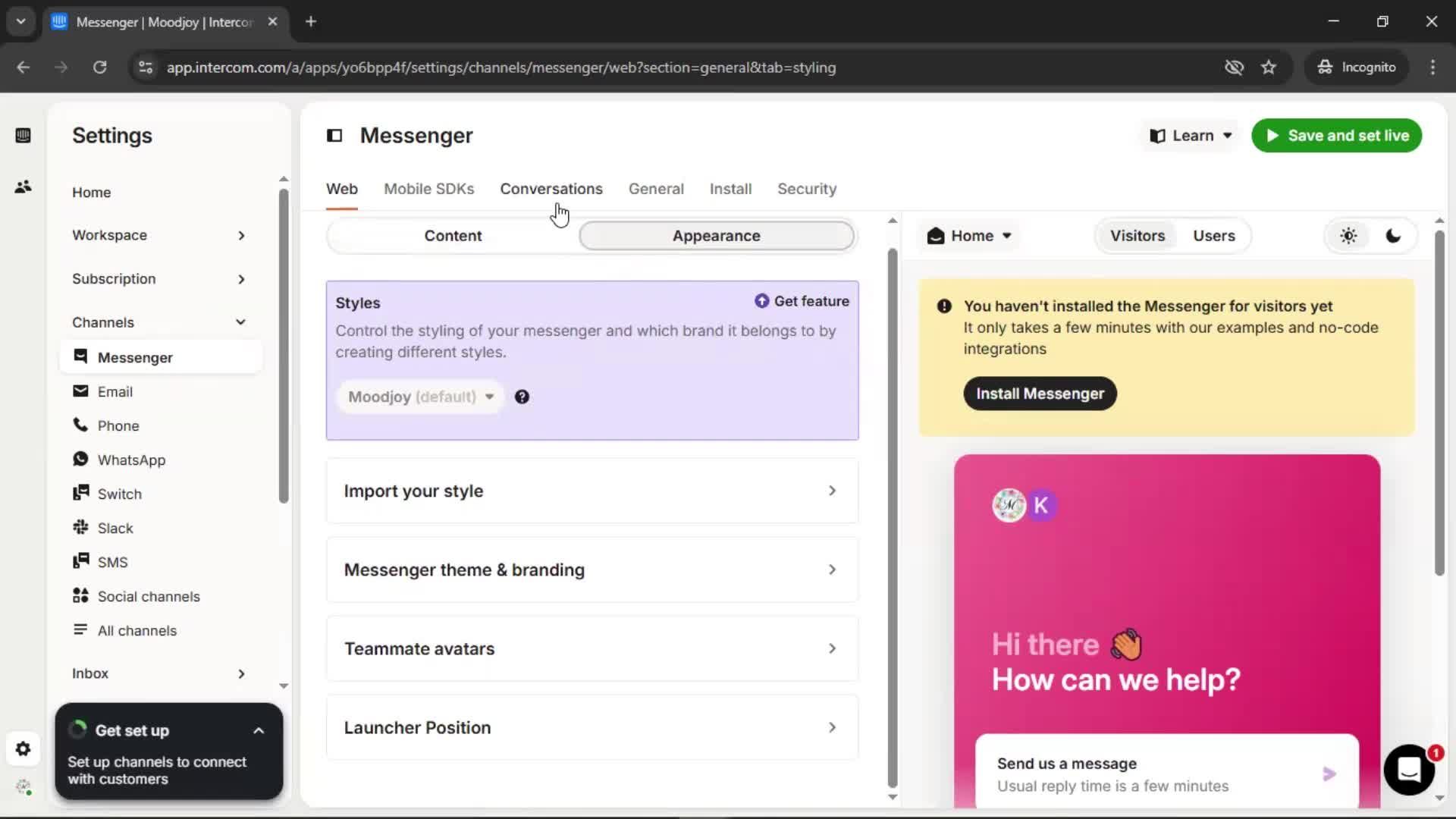The height and width of the screenshot is (819, 1456).
Task: Collapse the Channels settings section
Action: (159, 322)
